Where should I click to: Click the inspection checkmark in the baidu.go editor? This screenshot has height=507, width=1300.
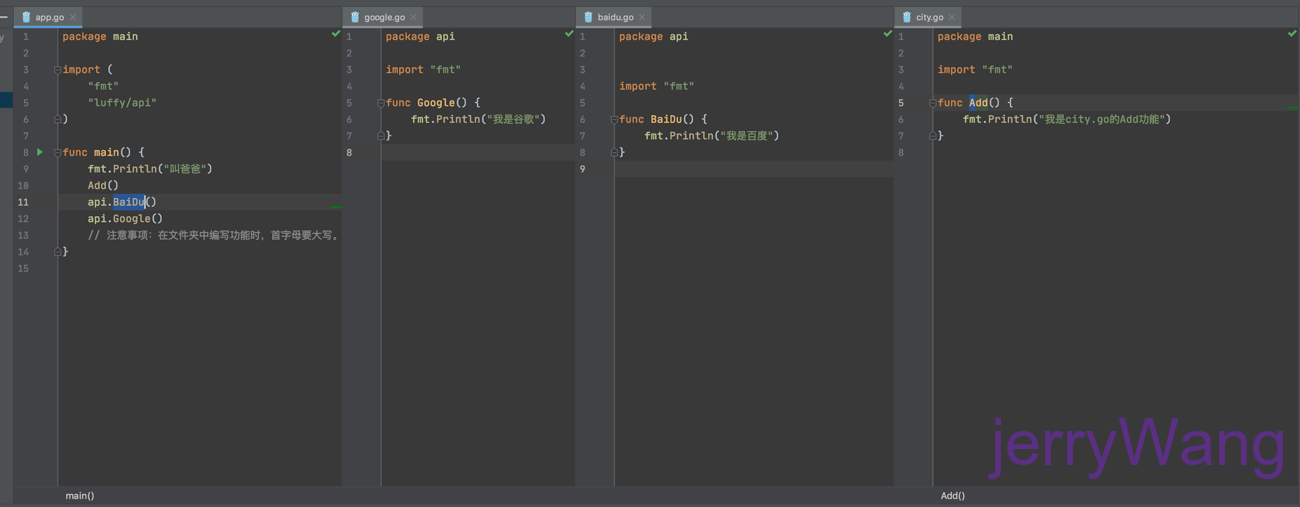[887, 34]
